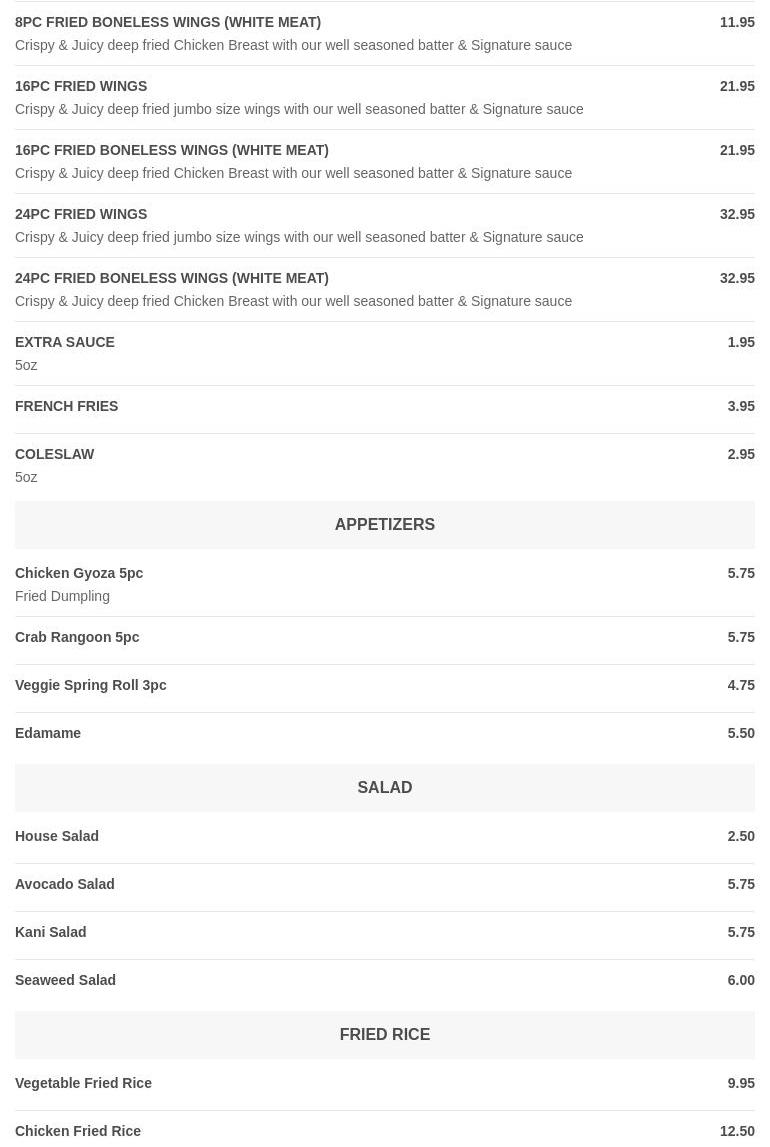770x1147 pixels.
Task: Select the Vegetable Fried Rice item
Action: pyautogui.click(x=84, y=1083)
